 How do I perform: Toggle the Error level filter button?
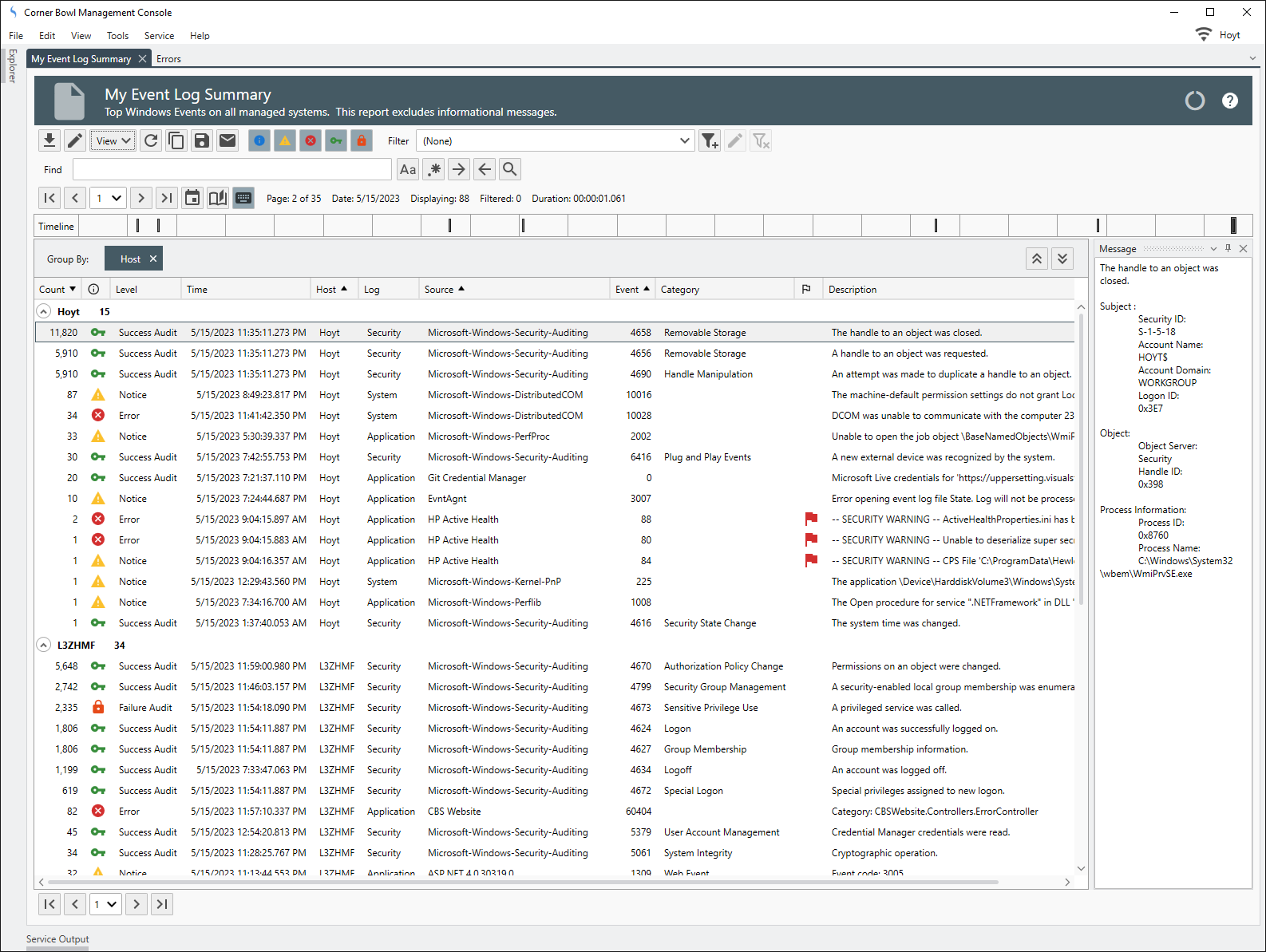click(x=311, y=141)
